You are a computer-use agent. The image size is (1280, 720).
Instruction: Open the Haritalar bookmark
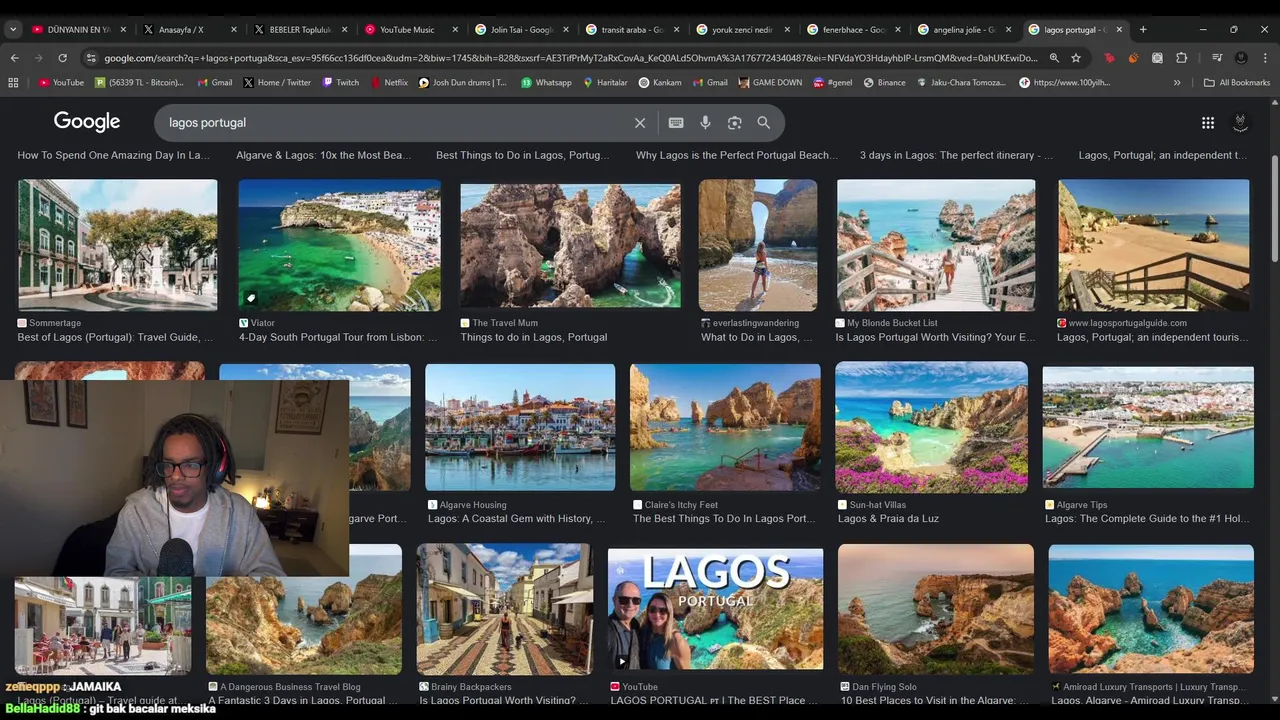tap(603, 83)
